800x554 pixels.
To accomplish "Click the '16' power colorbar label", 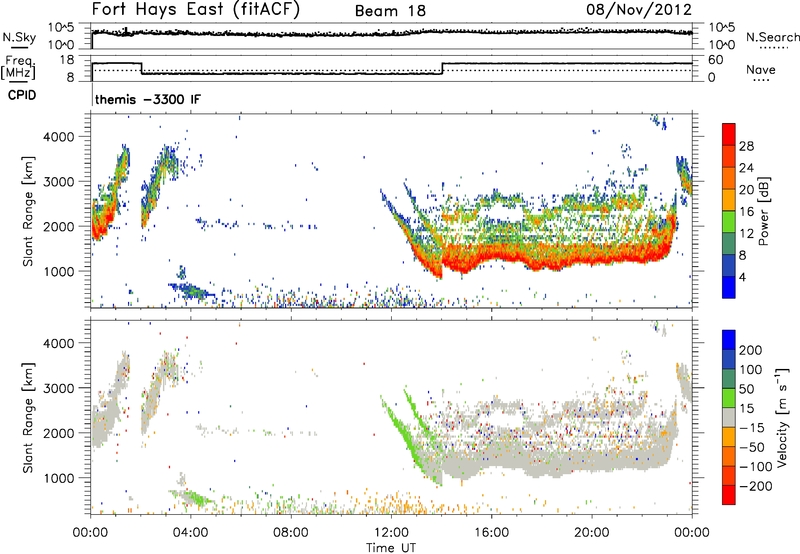I will click(x=746, y=212).
